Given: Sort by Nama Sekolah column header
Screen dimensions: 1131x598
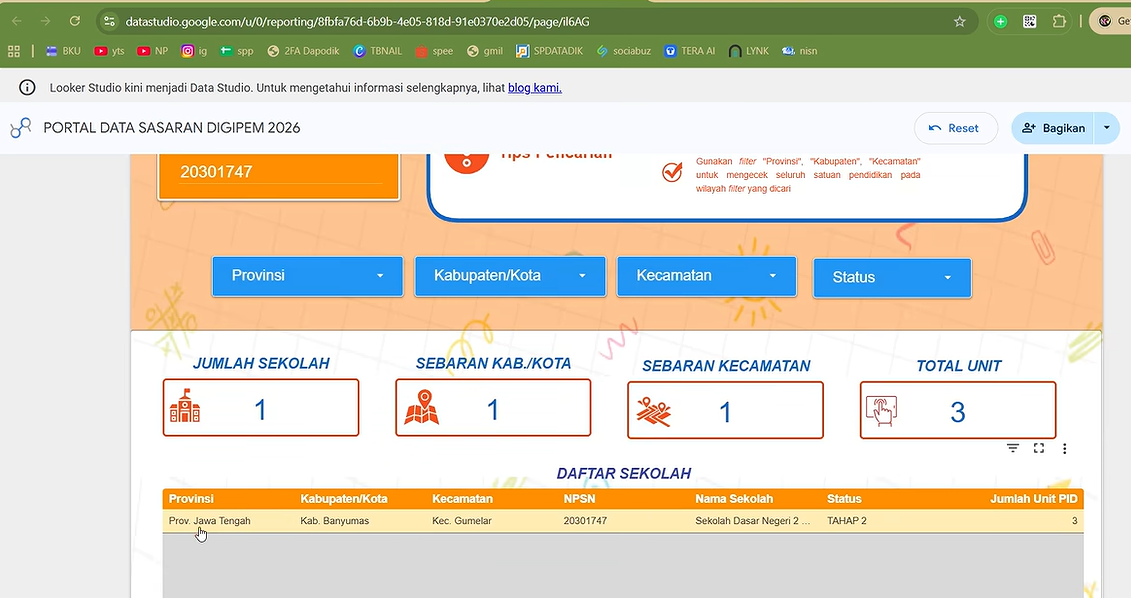Looking at the screenshot, I should (734, 498).
